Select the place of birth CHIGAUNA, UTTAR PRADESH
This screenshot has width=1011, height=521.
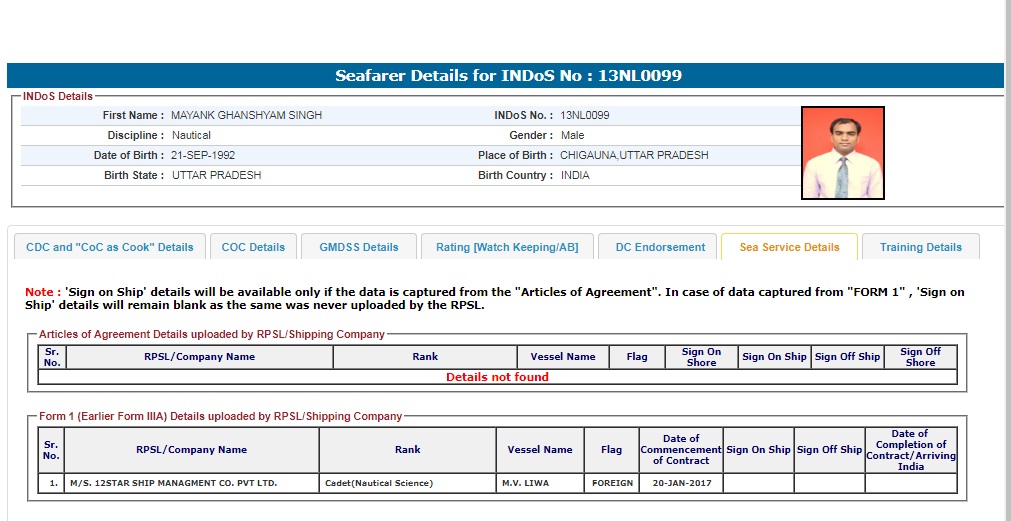tap(634, 156)
